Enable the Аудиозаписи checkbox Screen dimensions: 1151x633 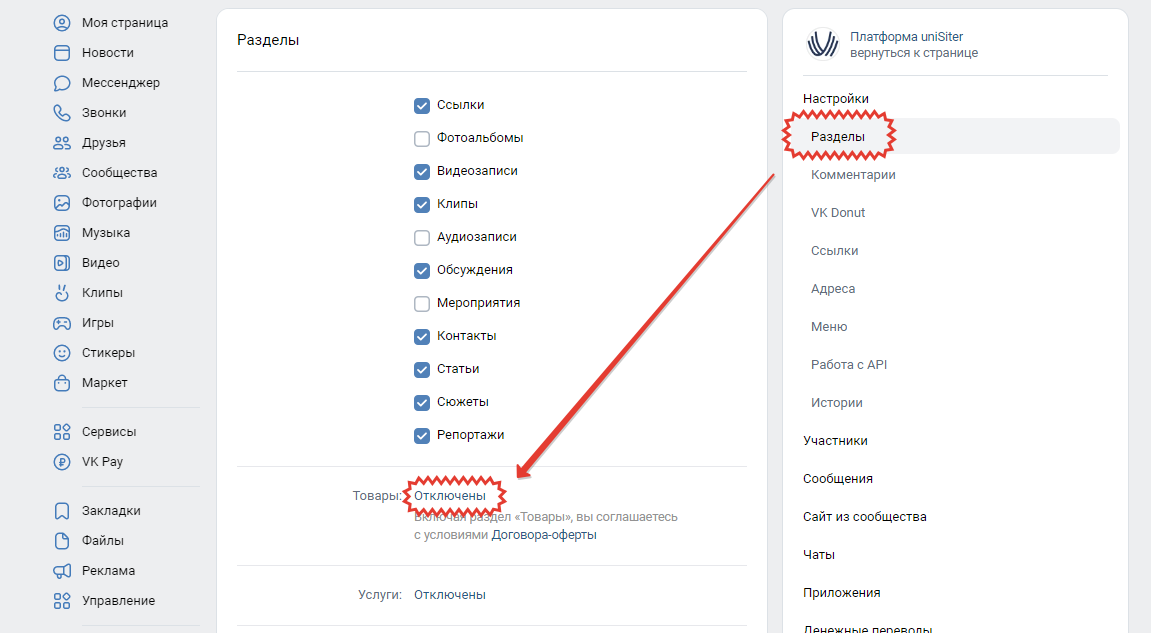coord(422,237)
